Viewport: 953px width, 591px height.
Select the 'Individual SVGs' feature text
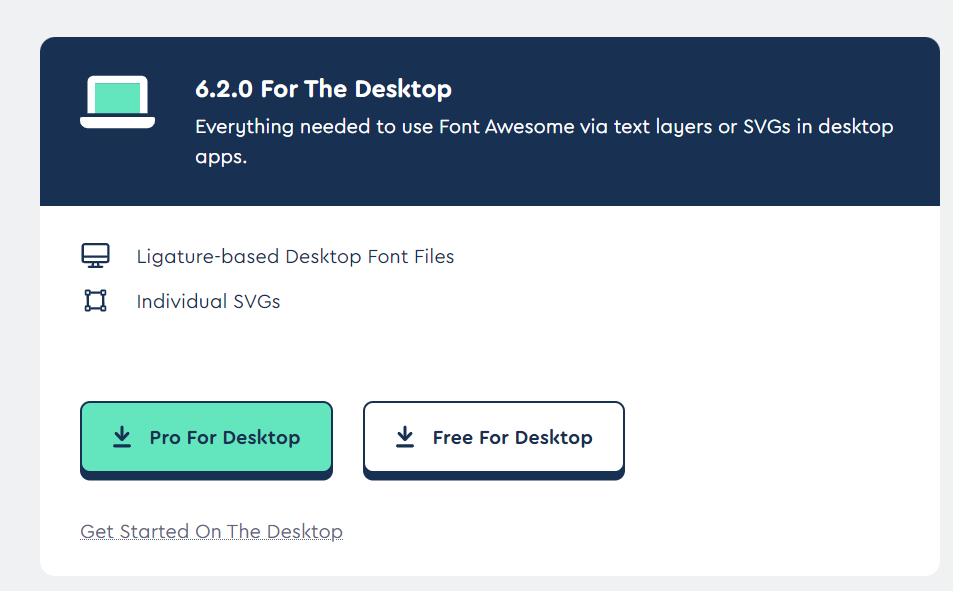pos(208,302)
